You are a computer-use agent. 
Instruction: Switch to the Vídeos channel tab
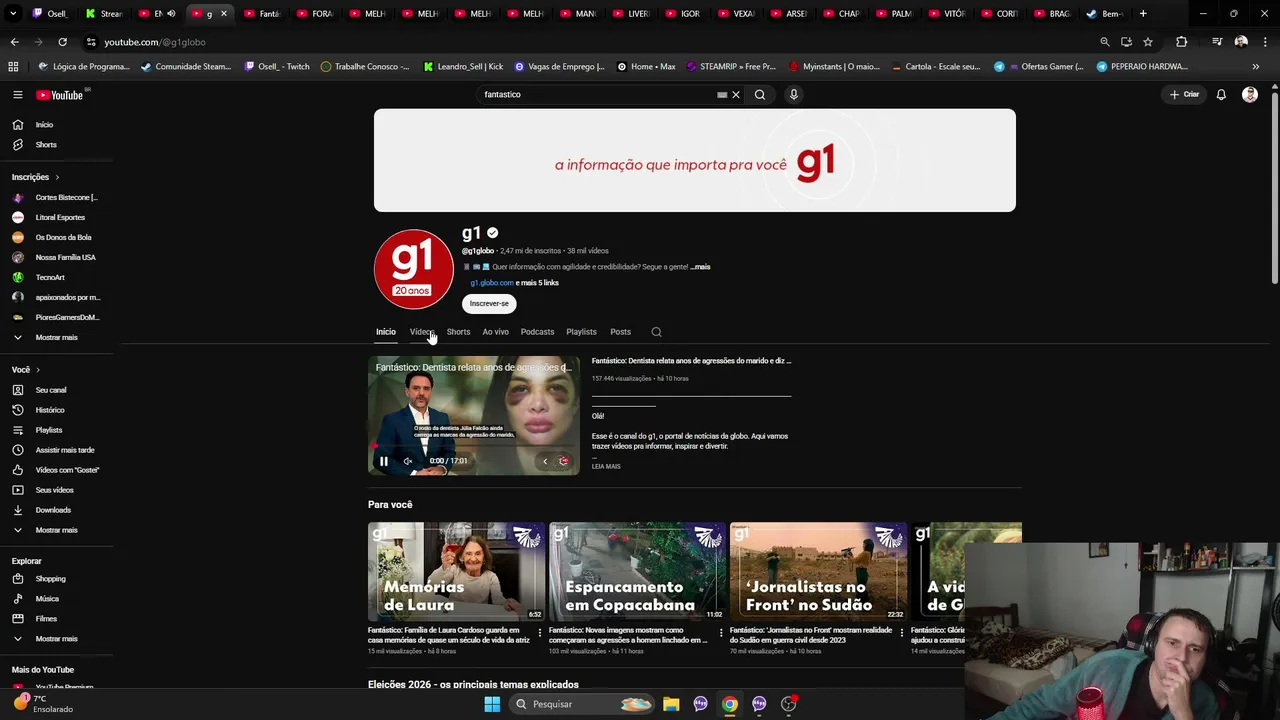422,332
